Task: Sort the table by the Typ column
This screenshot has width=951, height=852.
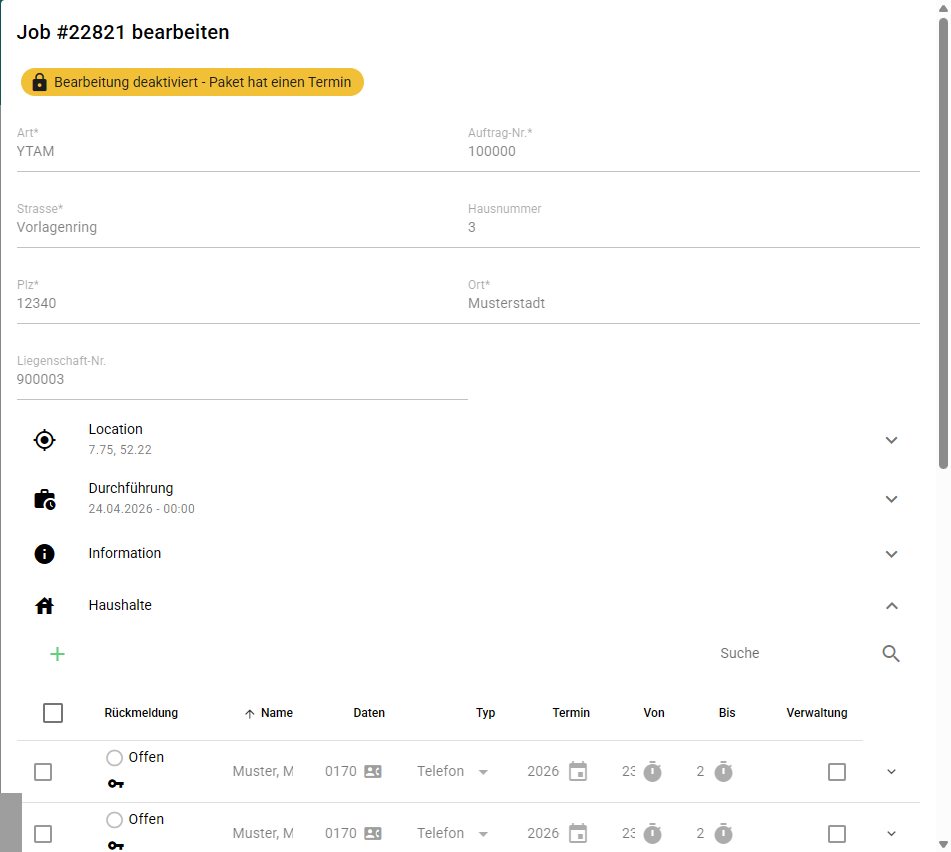Action: pyautogui.click(x=485, y=713)
